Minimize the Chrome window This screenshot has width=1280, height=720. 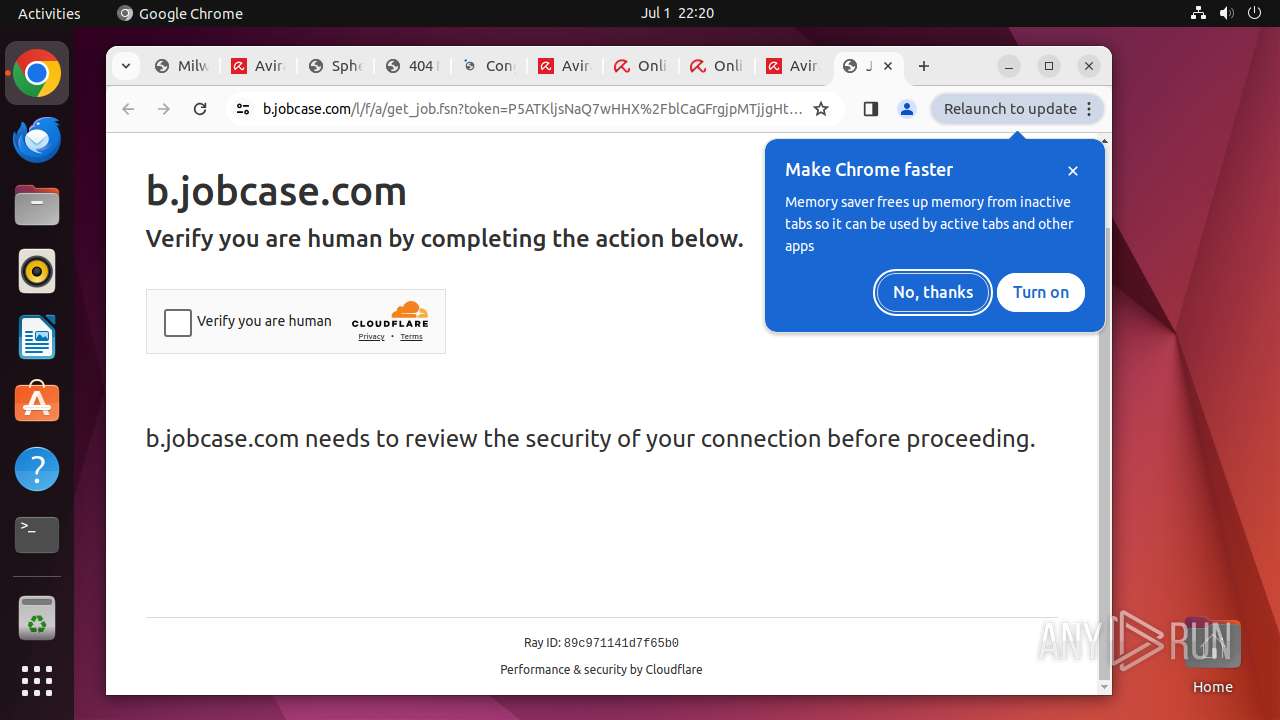click(1010, 66)
